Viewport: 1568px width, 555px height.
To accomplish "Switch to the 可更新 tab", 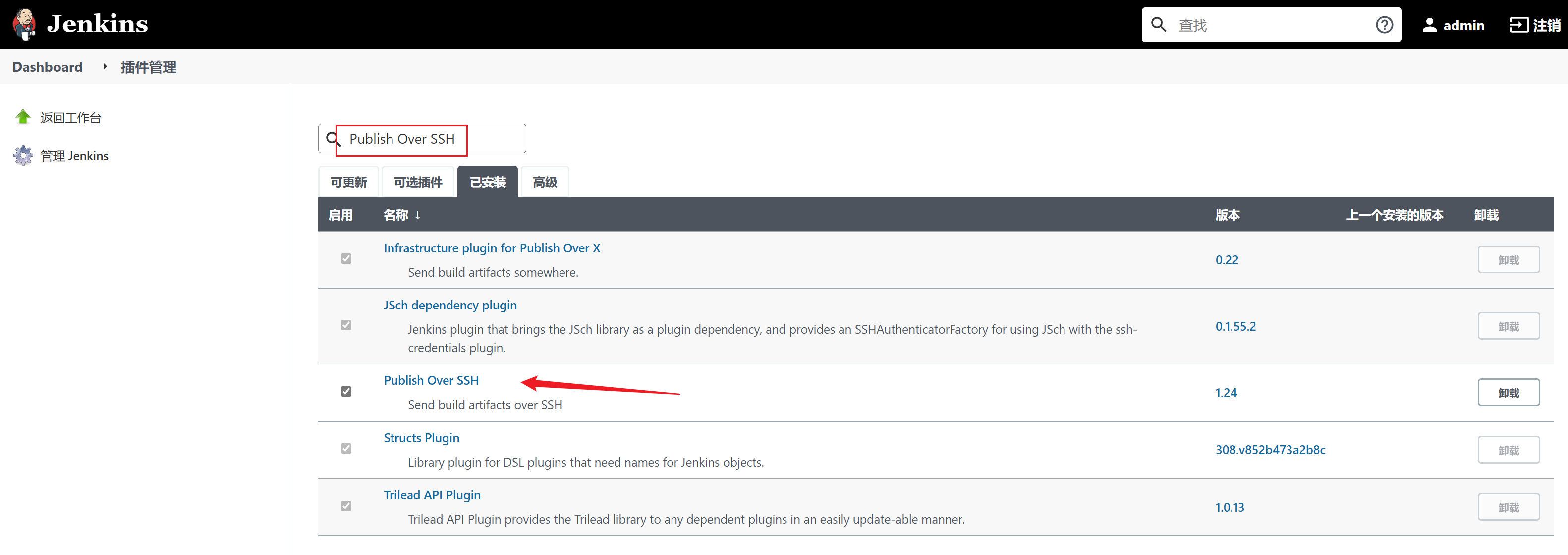I will point(349,182).
